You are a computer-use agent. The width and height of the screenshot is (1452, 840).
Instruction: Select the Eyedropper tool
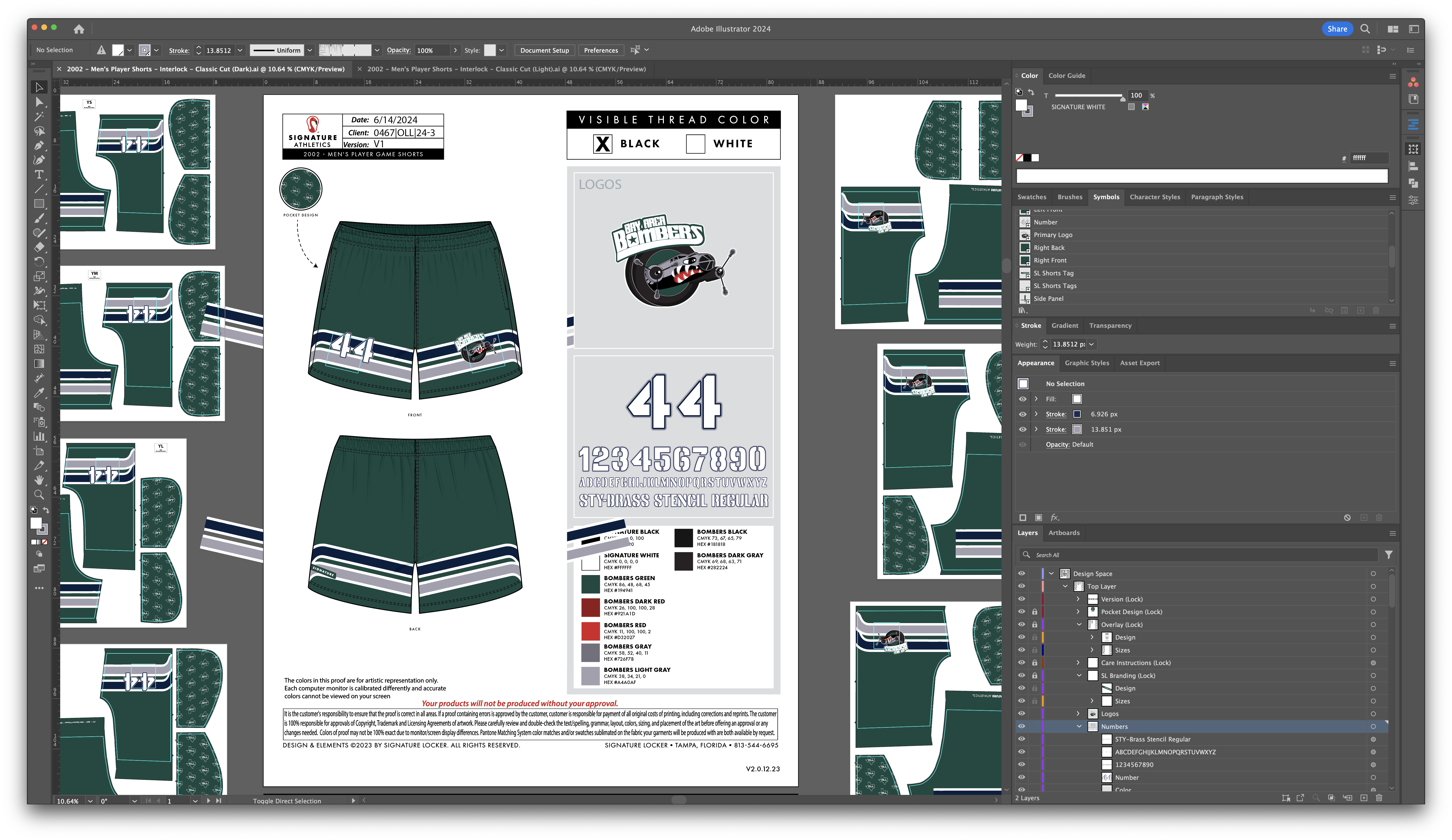39,393
